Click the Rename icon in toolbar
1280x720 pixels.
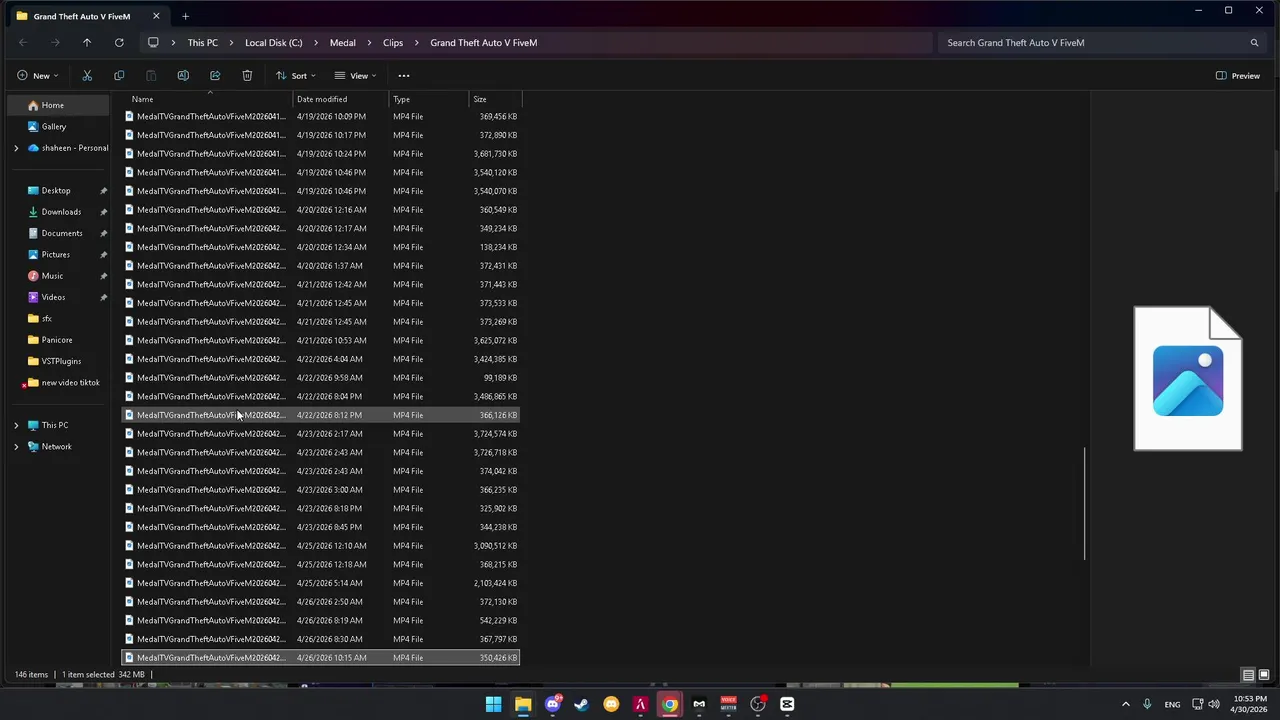pyautogui.click(x=183, y=75)
